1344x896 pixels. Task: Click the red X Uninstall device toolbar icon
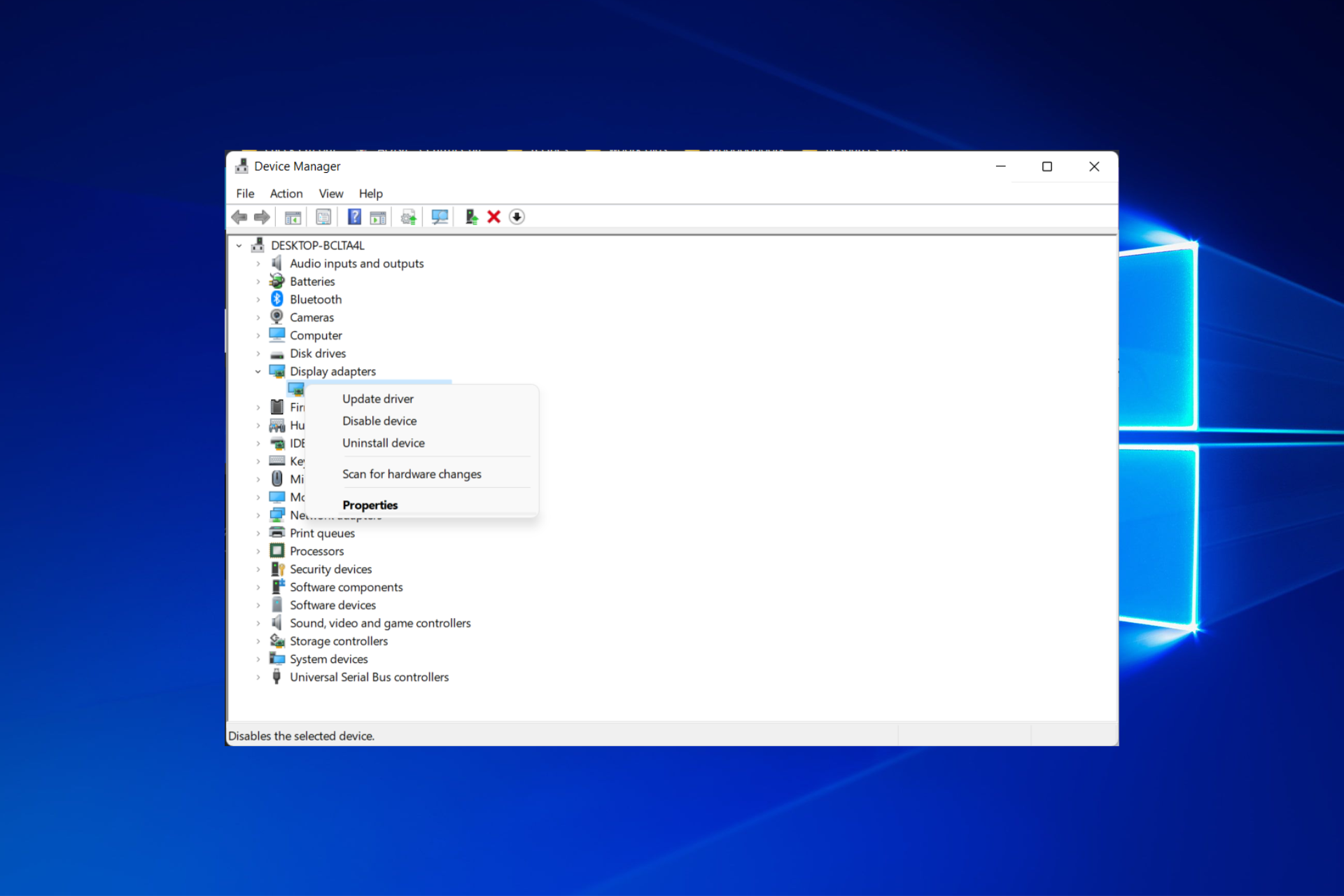493,217
